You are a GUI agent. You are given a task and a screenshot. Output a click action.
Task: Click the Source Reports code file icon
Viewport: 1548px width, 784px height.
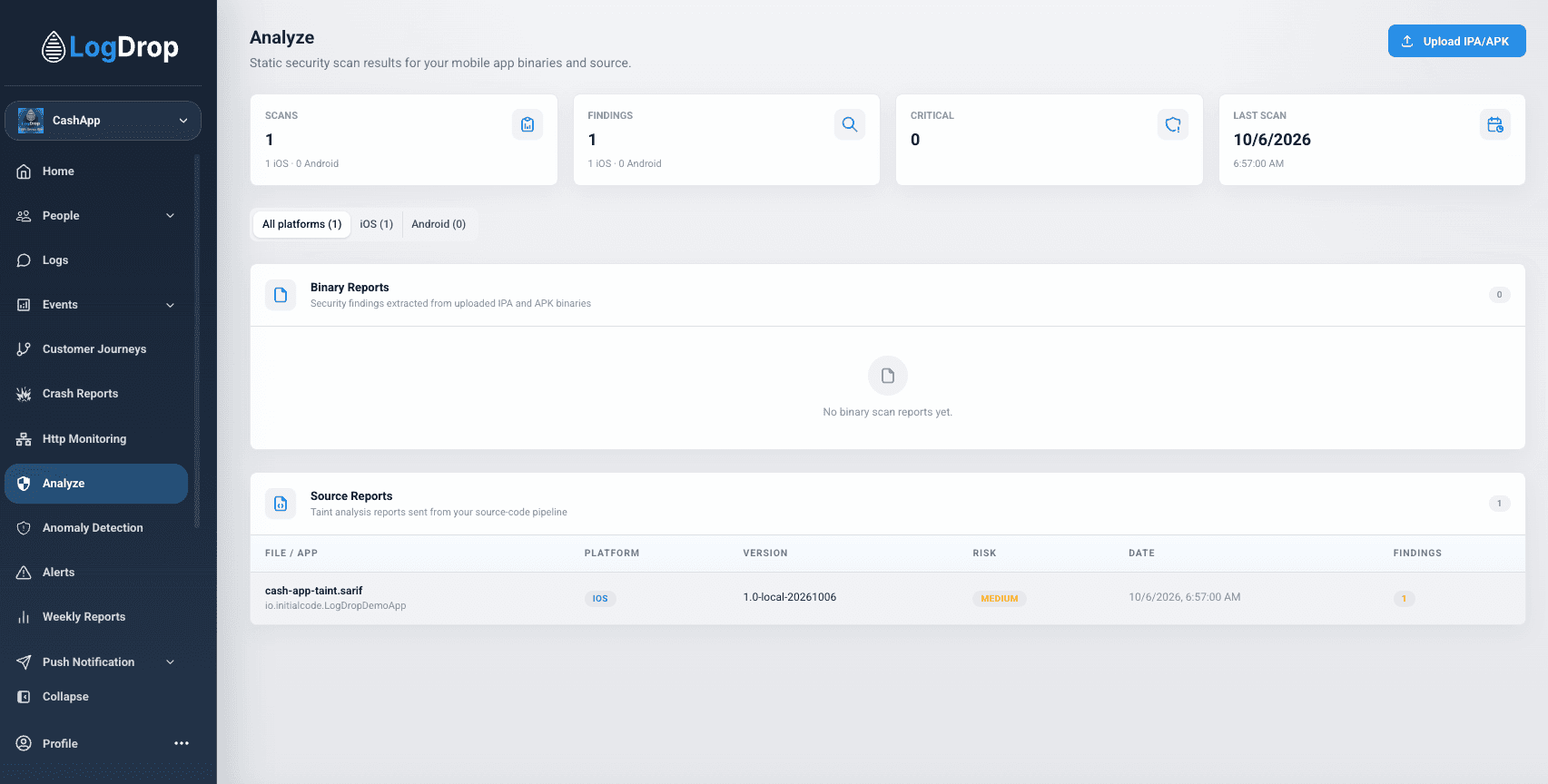tap(281, 504)
